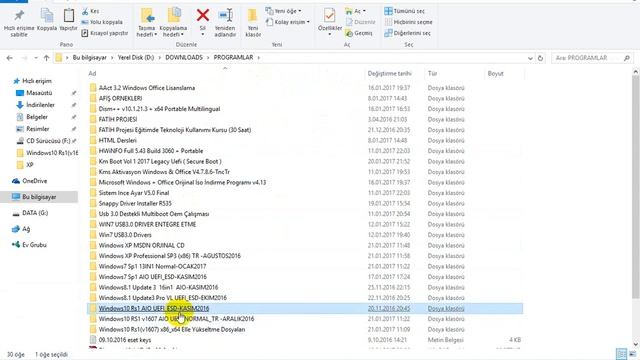Click Kısayol yapıştır in ribbon
Screen dimensions: 640x360
coord(105,33)
